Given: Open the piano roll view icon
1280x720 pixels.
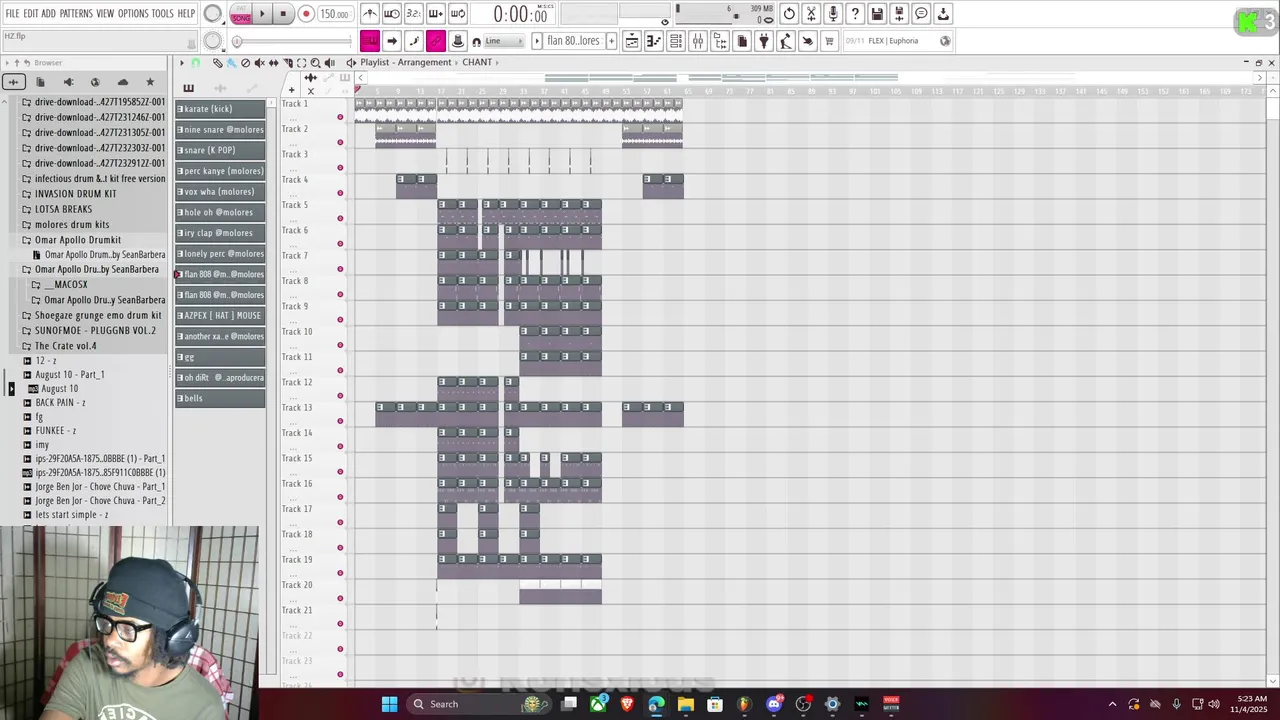Looking at the screenshot, I should tap(653, 41).
